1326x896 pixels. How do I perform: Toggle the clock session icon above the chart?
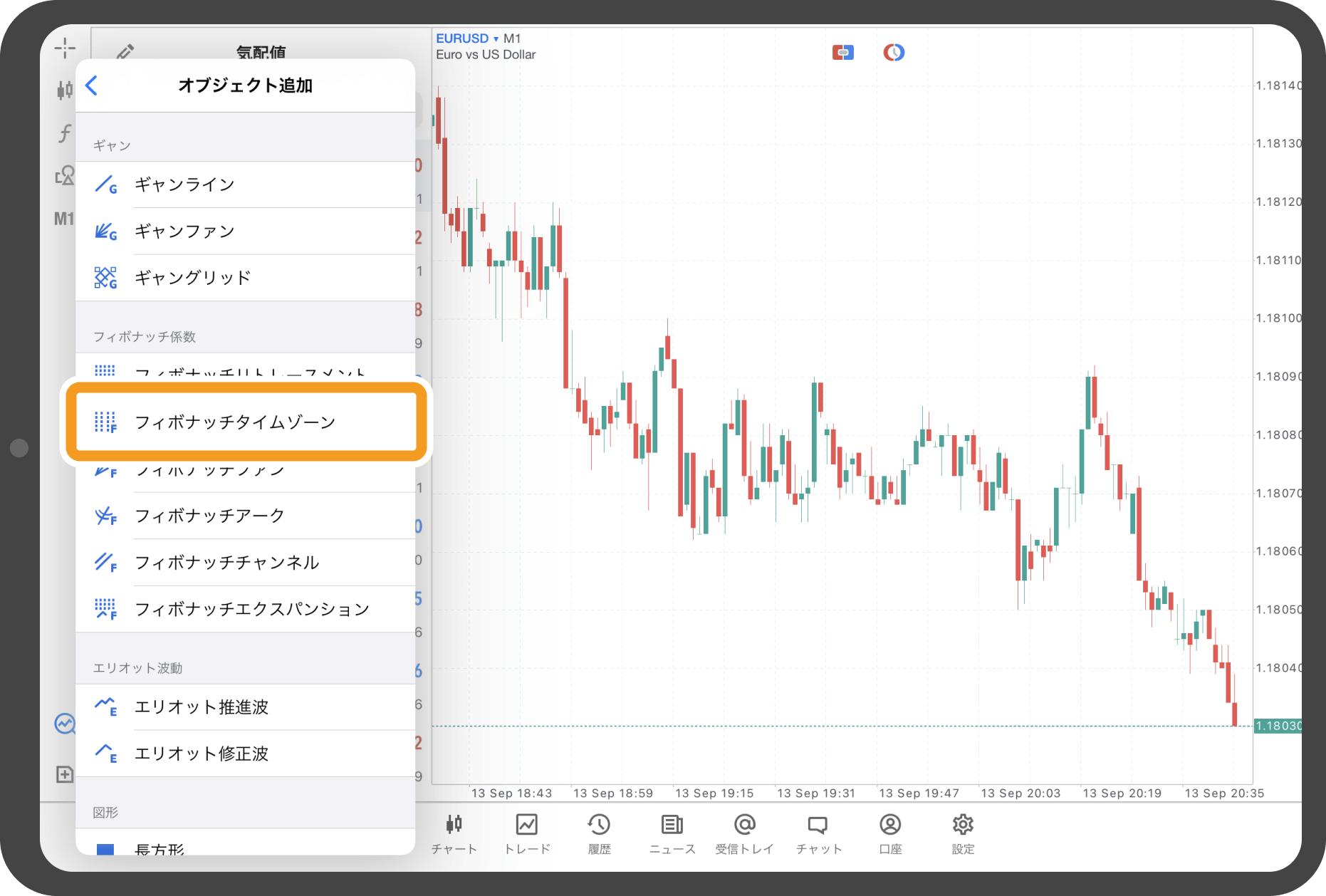point(893,51)
